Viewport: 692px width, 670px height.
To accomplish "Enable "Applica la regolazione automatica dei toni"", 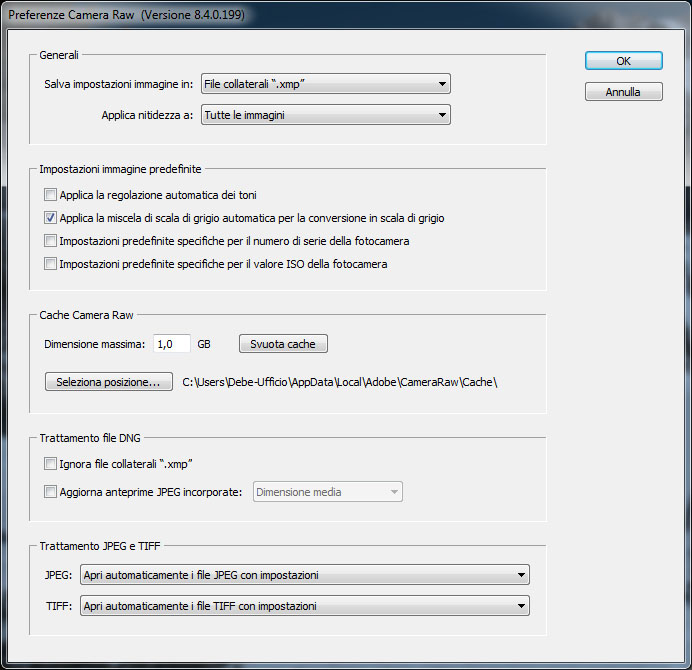I will pyautogui.click(x=51, y=195).
